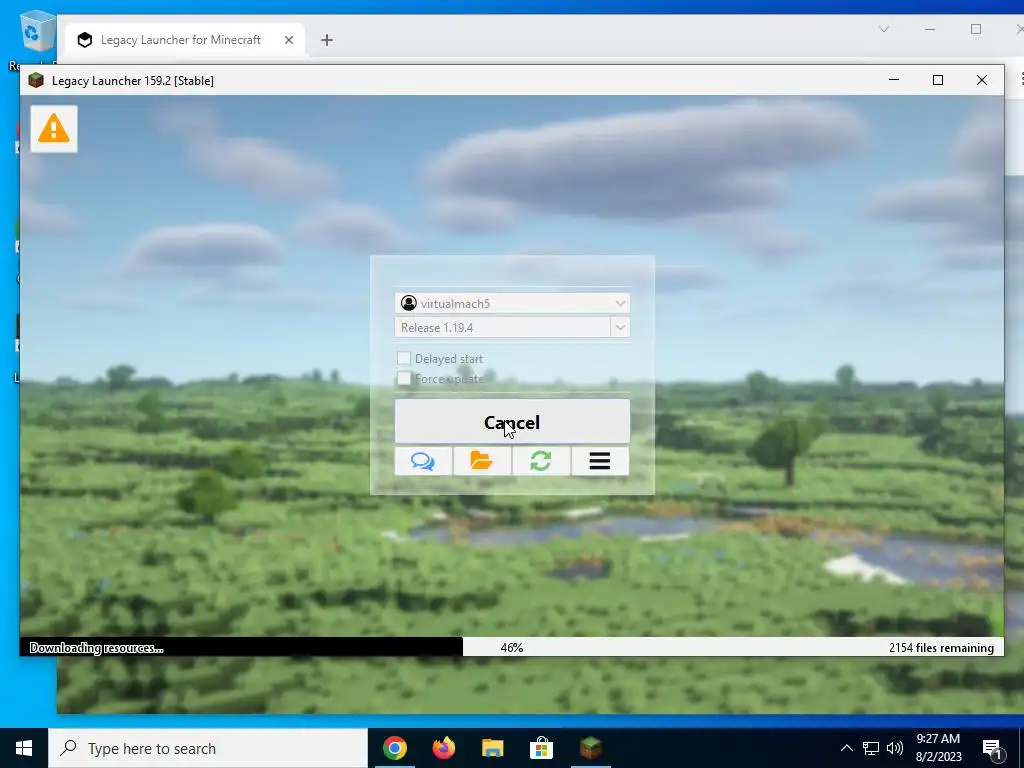Open the Recycle Bin desktop icon
The width and height of the screenshot is (1024, 768).
[x=35, y=33]
